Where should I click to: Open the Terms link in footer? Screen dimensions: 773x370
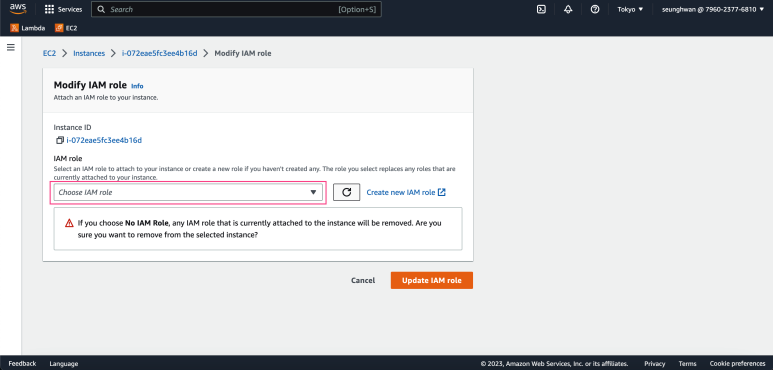687,364
